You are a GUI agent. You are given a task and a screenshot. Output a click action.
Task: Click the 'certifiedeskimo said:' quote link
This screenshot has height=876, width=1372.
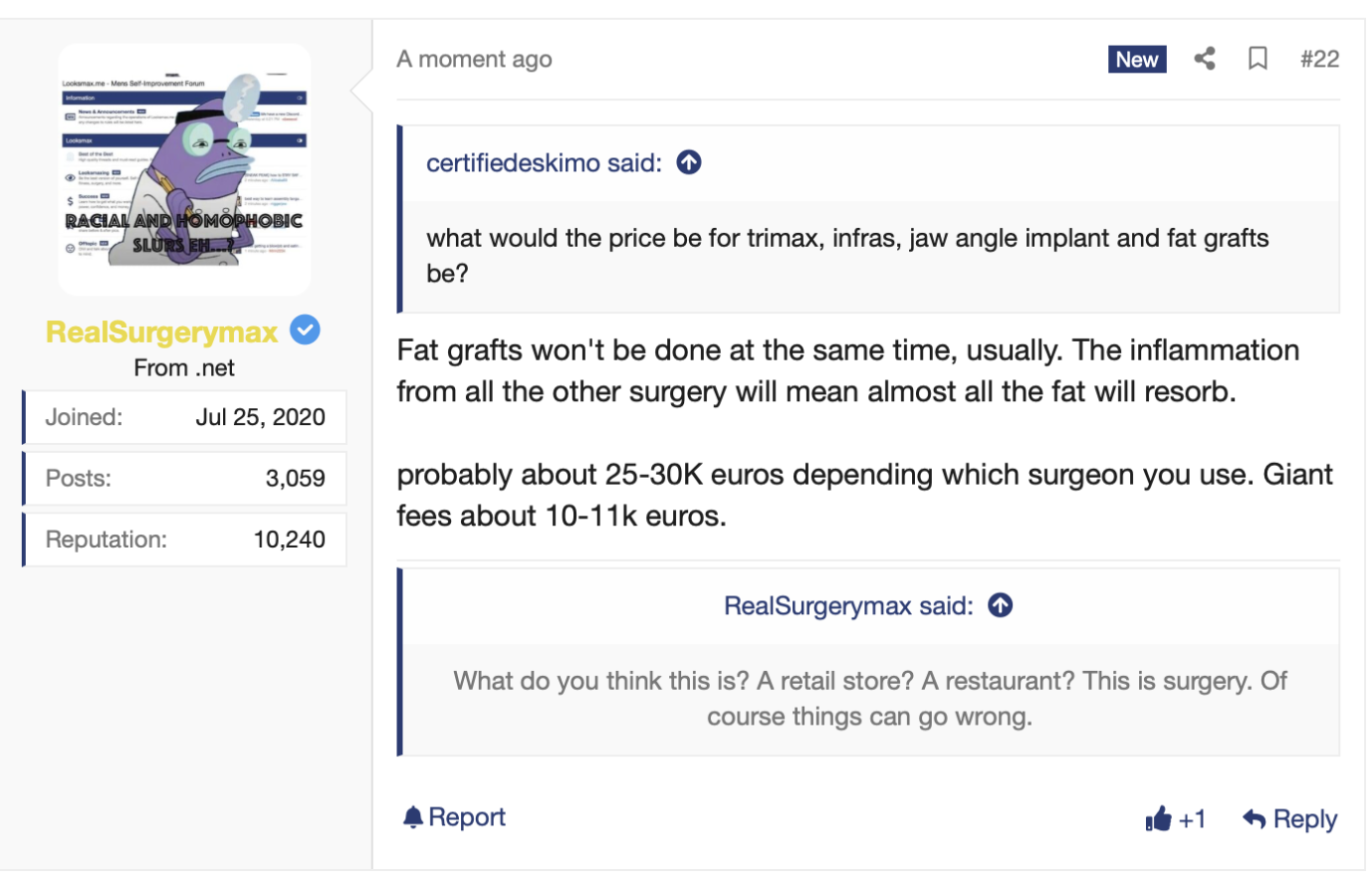[544, 162]
